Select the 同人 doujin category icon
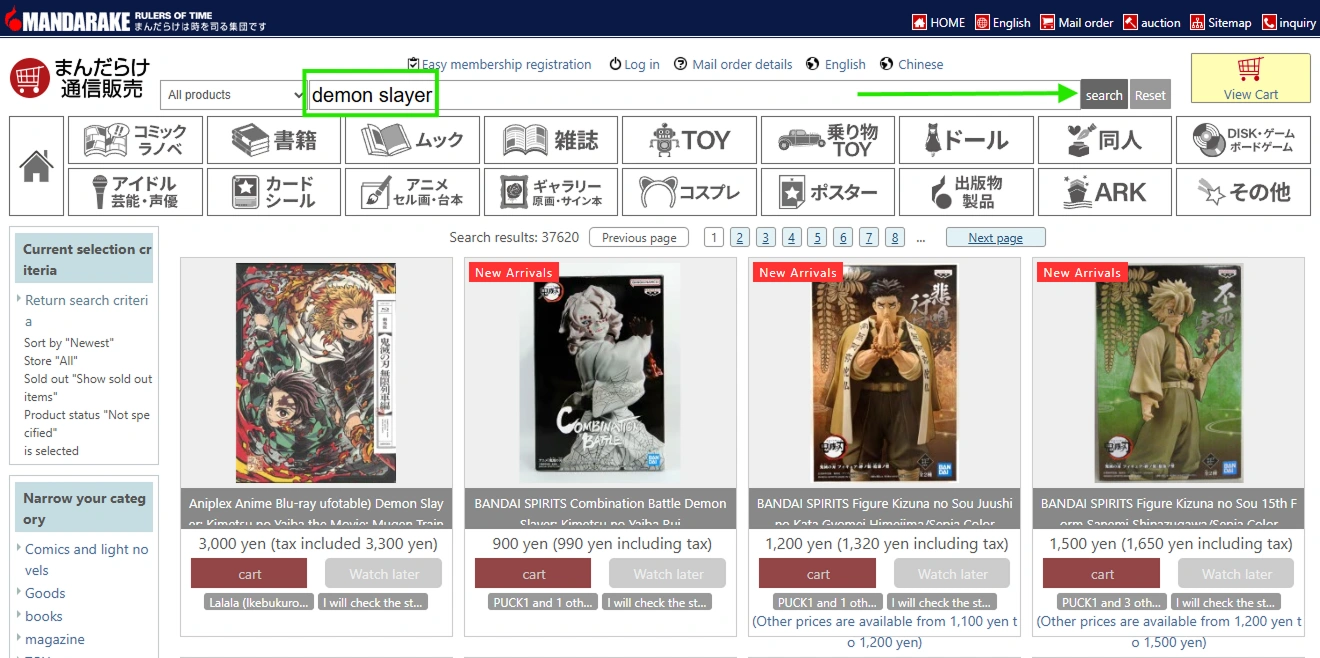The image size is (1320, 658). tap(1105, 139)
